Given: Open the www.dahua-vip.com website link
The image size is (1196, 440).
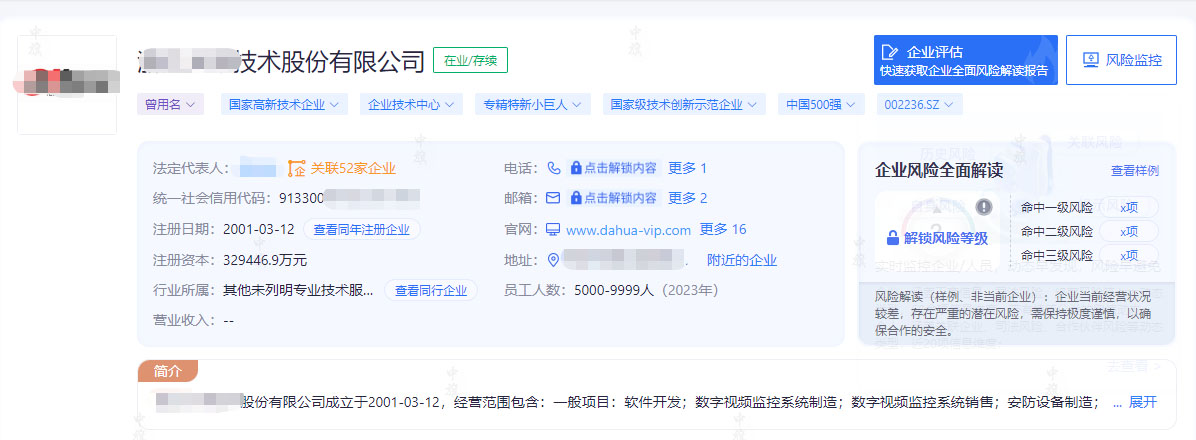Looking at the screenshot, I should tap(628, 230).
